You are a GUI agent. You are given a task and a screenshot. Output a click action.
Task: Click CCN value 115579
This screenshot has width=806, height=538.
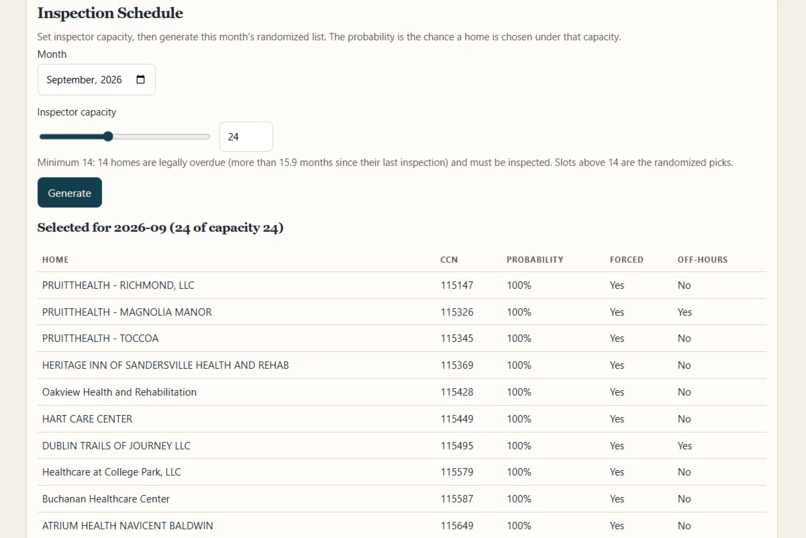point(456,472)
